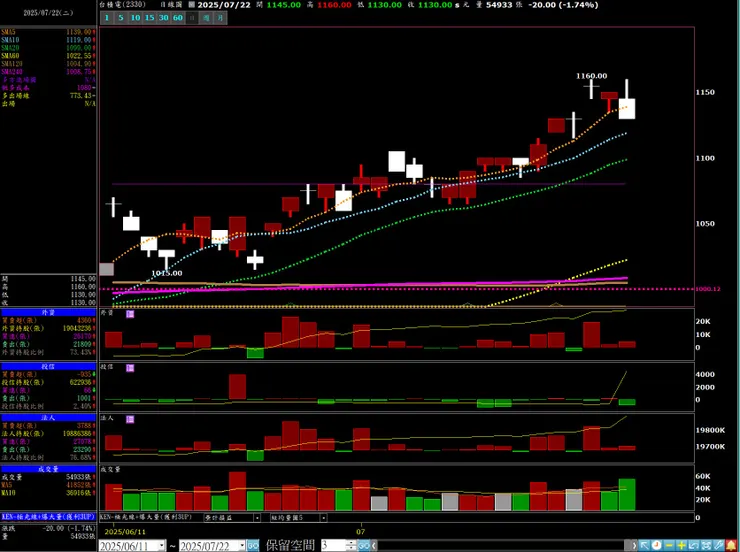
Task: Click the 台積電(2330) stock name
Action: point(122,5)
